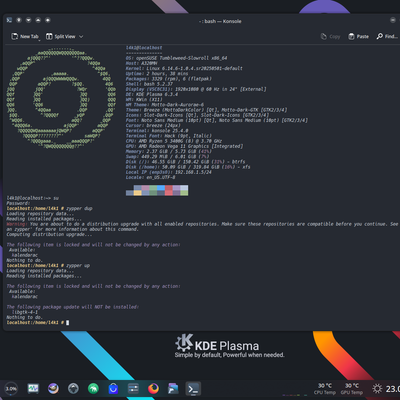
Task: Open the system monitor taskbar icon
Action: (33, 388)
